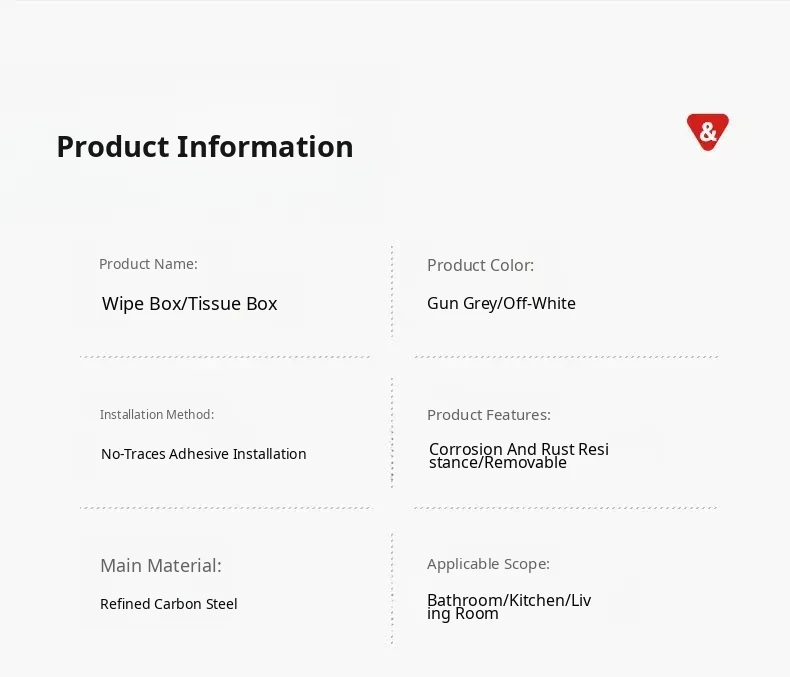Click the Bathroom/Kitchen/Living Room text

pyautogui.click(x=508, y=607)
